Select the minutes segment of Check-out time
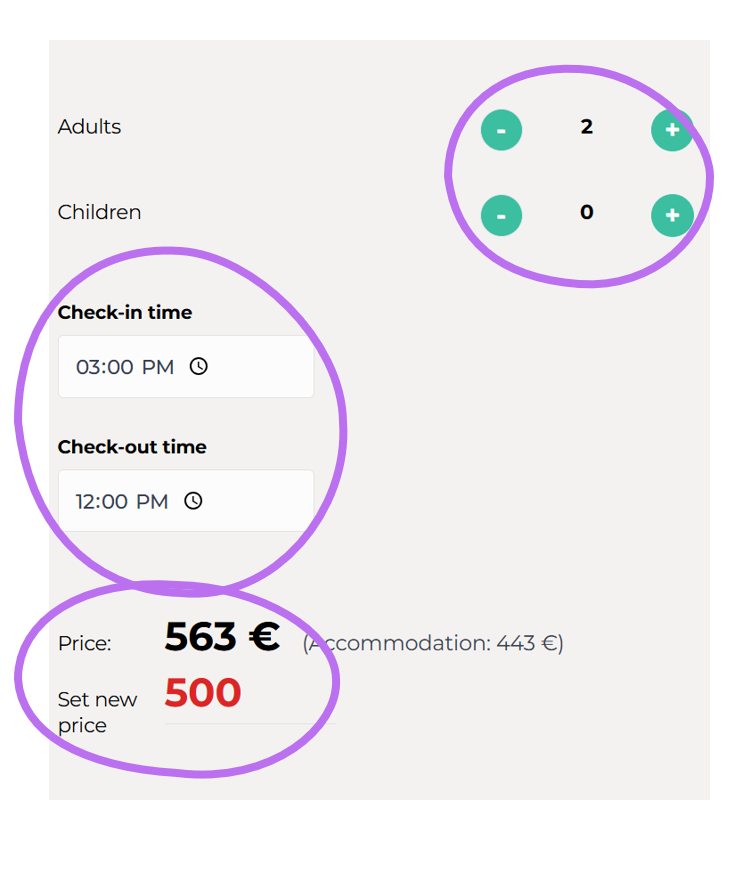748x874 pixels. (x=116, y=501)
